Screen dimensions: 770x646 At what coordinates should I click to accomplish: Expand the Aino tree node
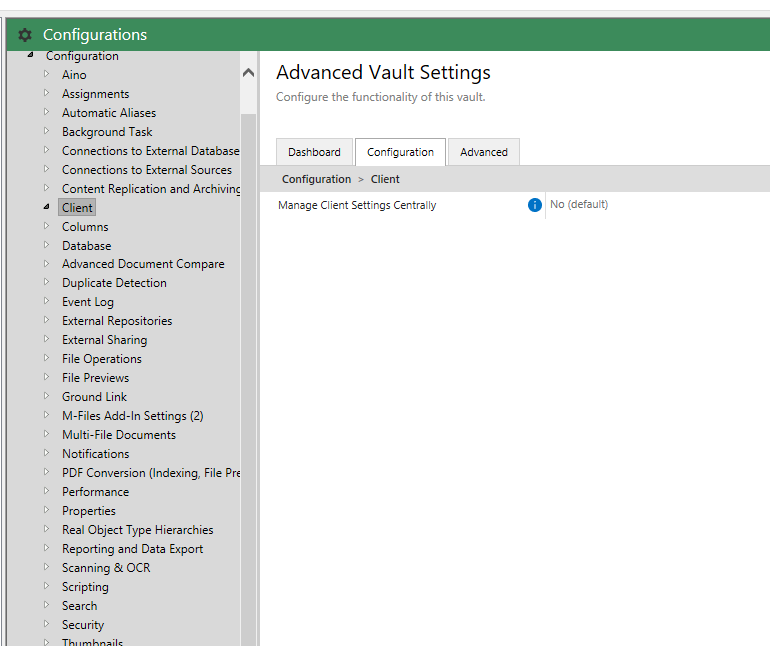[x=46, y=74]
